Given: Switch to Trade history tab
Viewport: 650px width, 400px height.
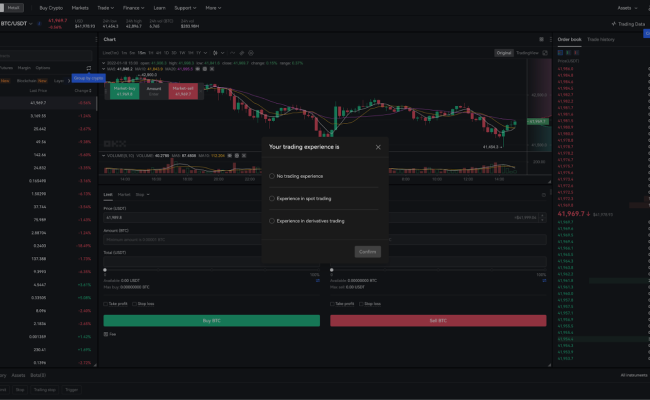Looking at the screenshot, I should (x=600, y=39).
